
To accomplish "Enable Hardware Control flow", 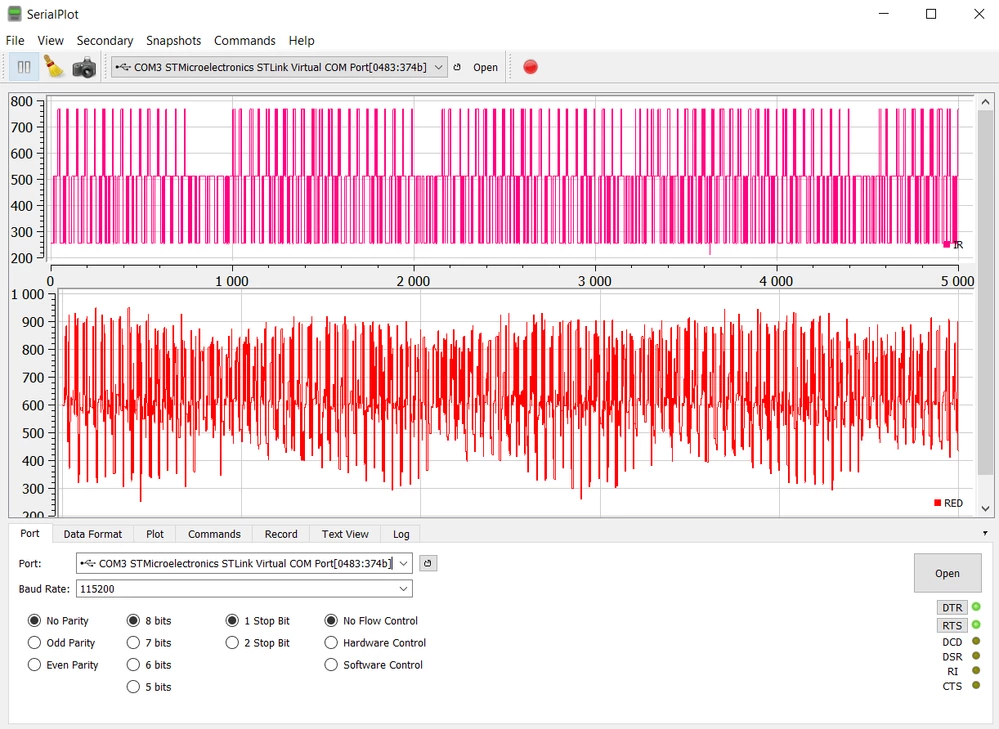I will pos(375,643).
